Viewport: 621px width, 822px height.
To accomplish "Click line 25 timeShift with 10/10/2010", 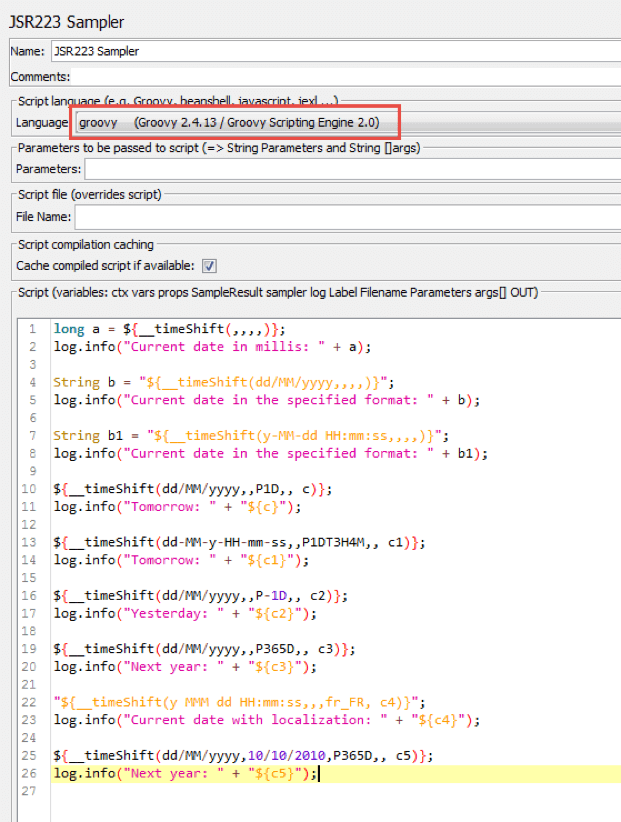I will pyautogui.click(x=243, y=756).
